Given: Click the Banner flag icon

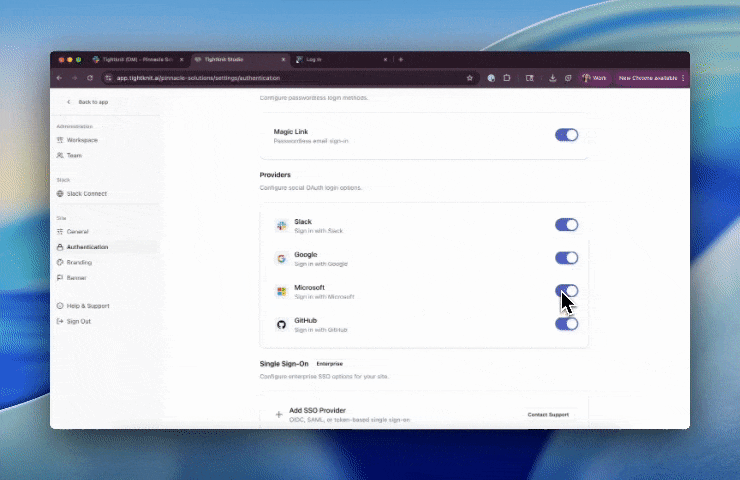Looking at the screenshot, I should tap(60, 278).
